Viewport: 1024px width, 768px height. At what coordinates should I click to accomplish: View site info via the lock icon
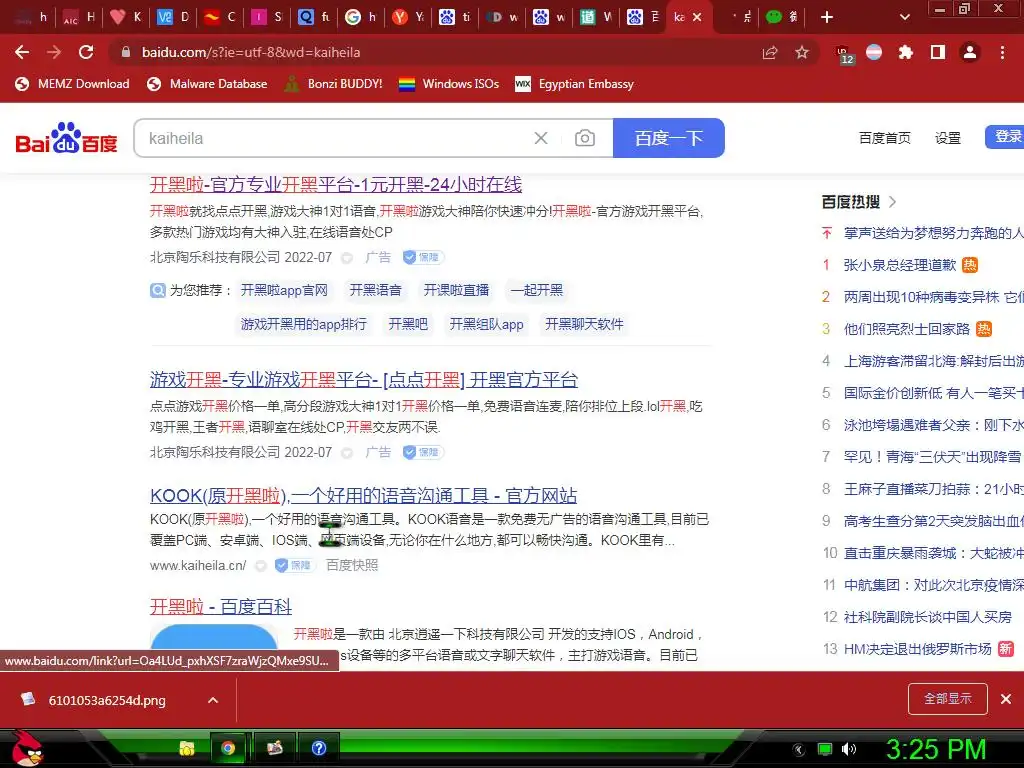click(x=126, y=52)
